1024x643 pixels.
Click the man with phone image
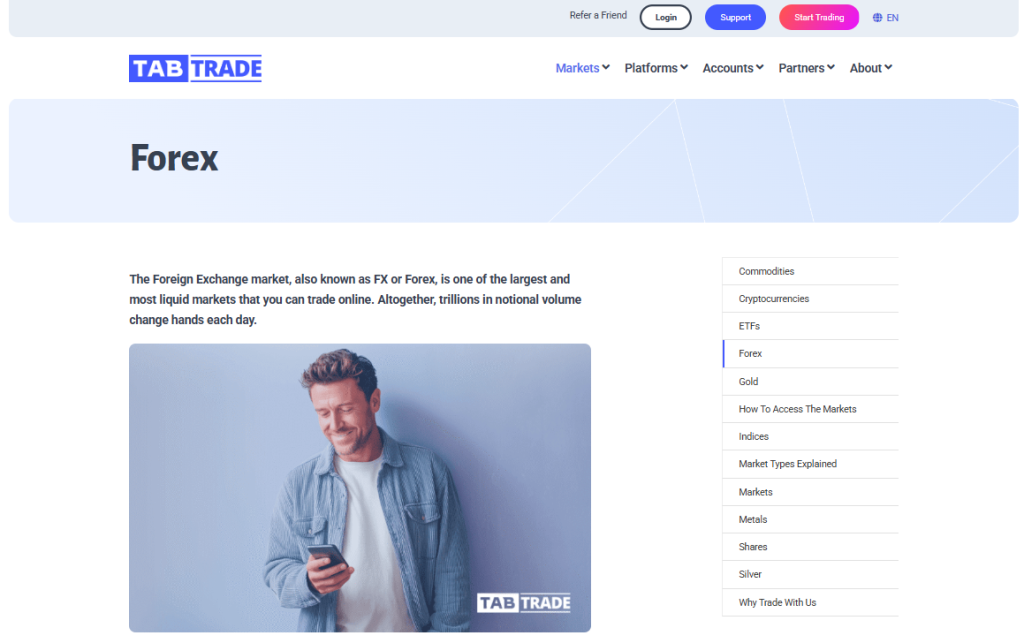coord(360,488)
